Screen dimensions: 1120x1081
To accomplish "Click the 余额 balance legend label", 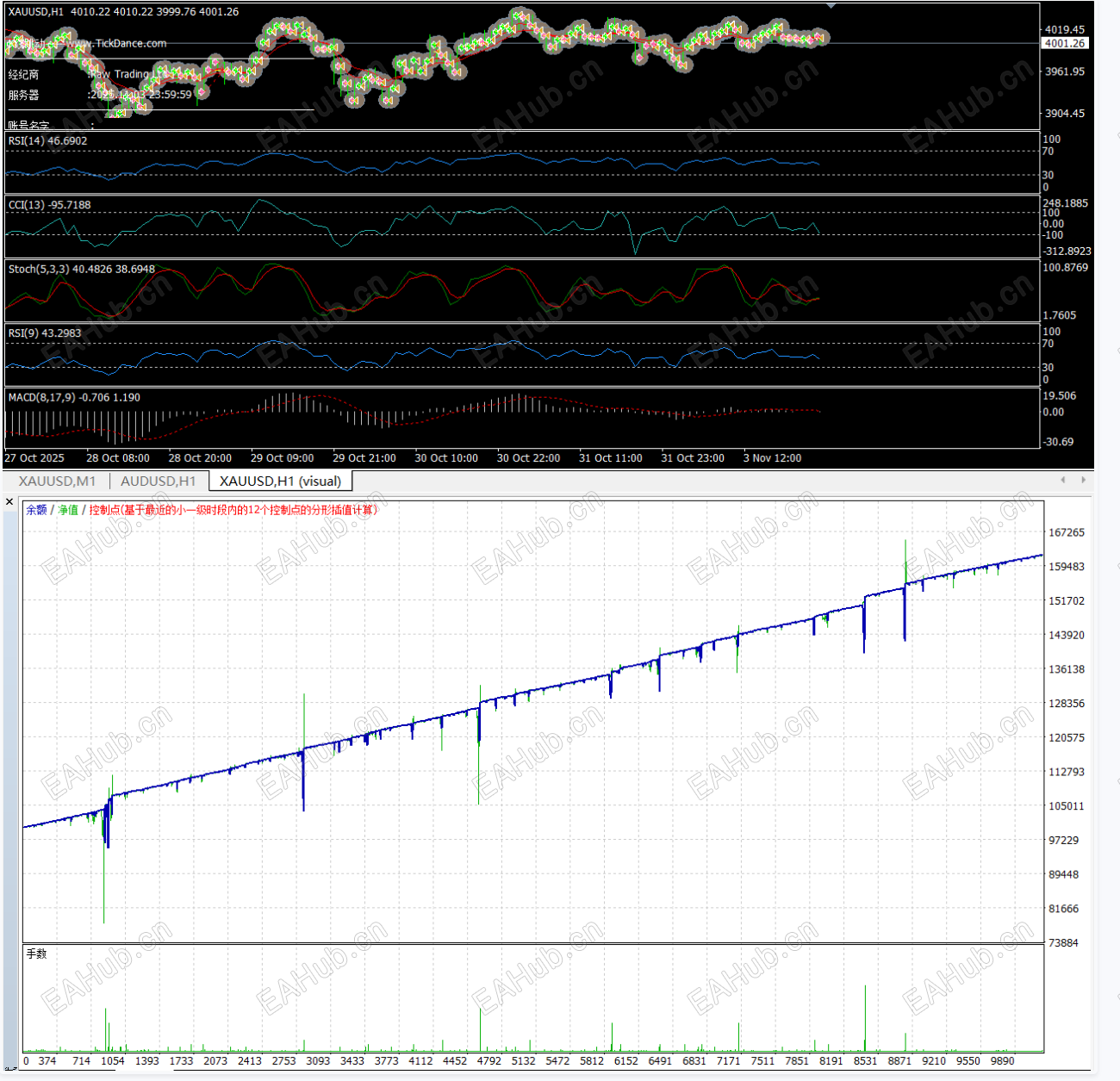I will (36, 510).
